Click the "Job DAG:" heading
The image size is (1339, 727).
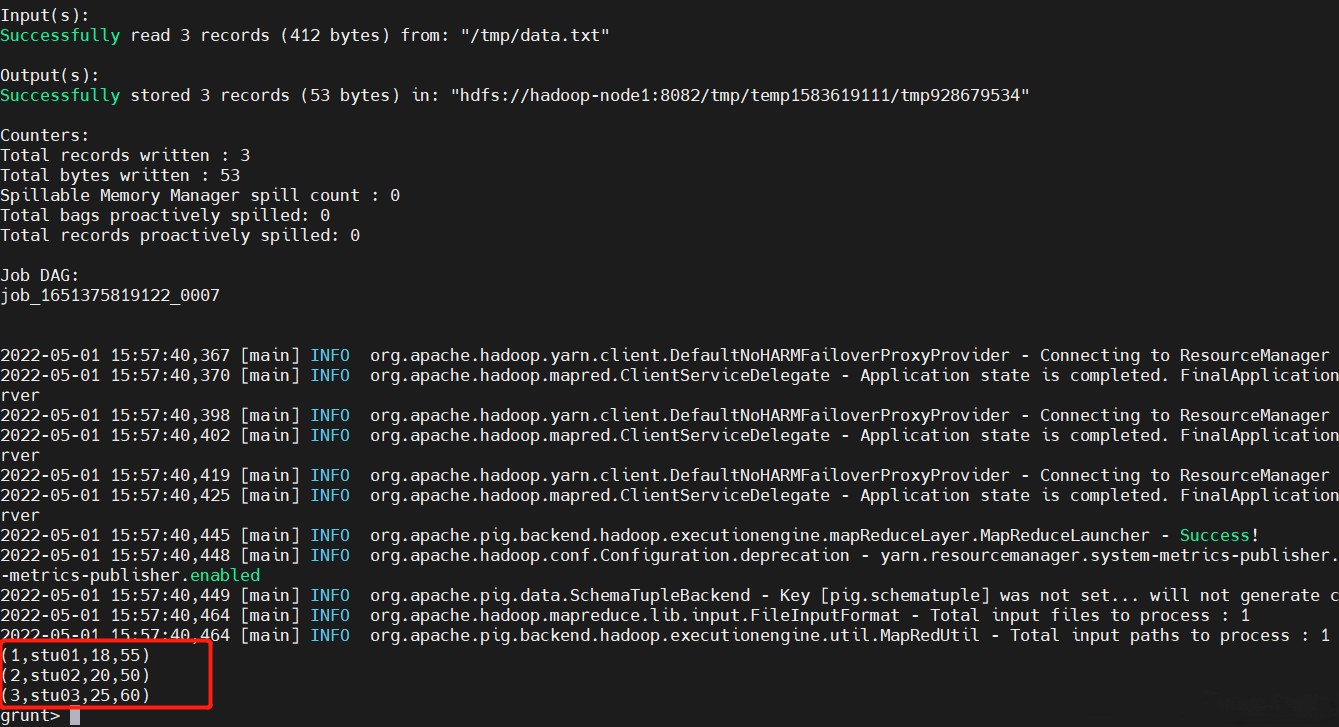(x=40, y=275)
